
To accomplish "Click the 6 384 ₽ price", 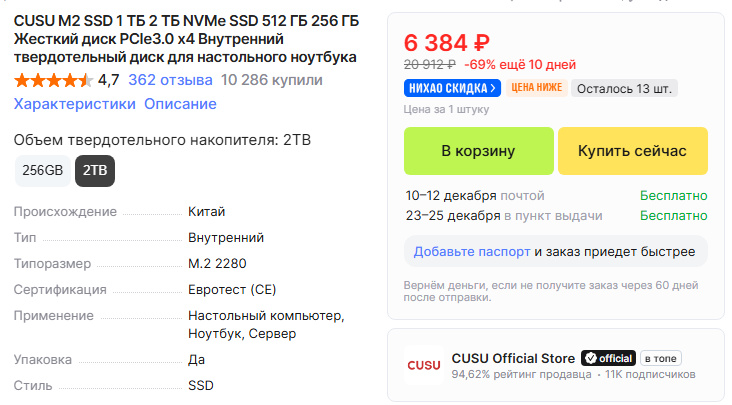I will (446, 43).
